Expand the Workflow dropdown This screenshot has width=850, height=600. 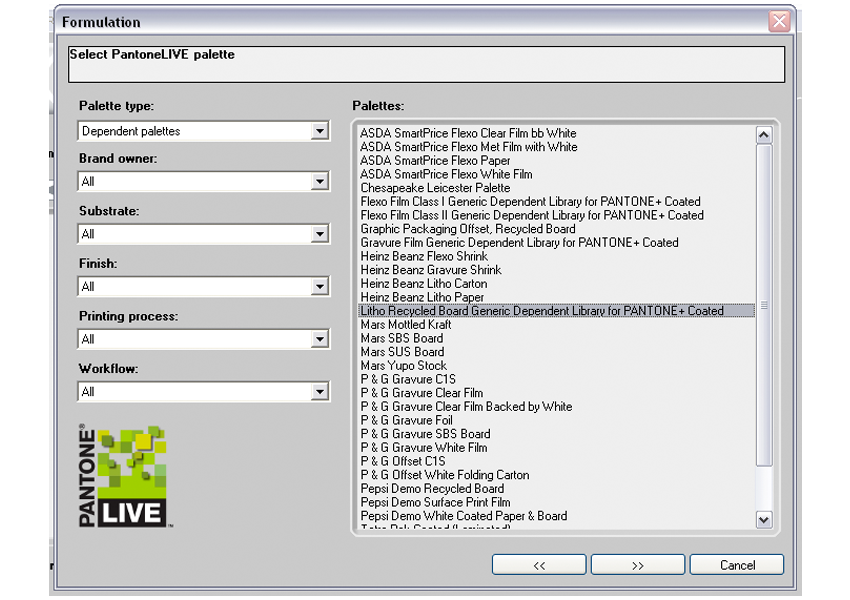(320, 392)
